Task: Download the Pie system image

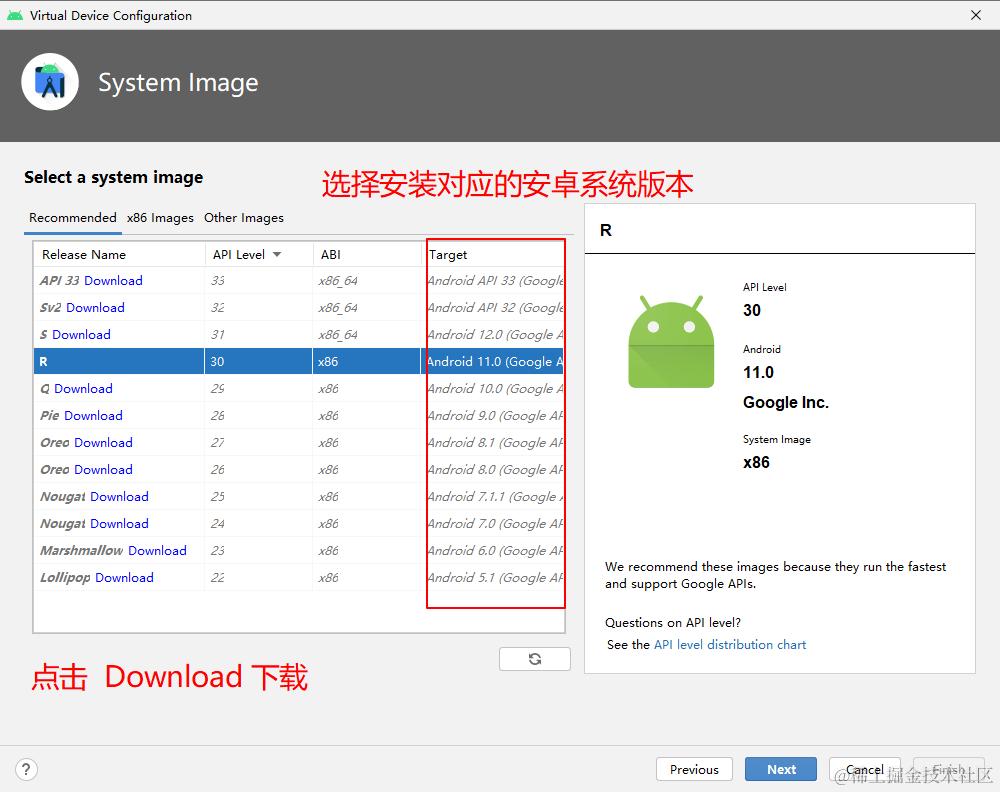Action: pyautogui.click(x=93, y=416)
